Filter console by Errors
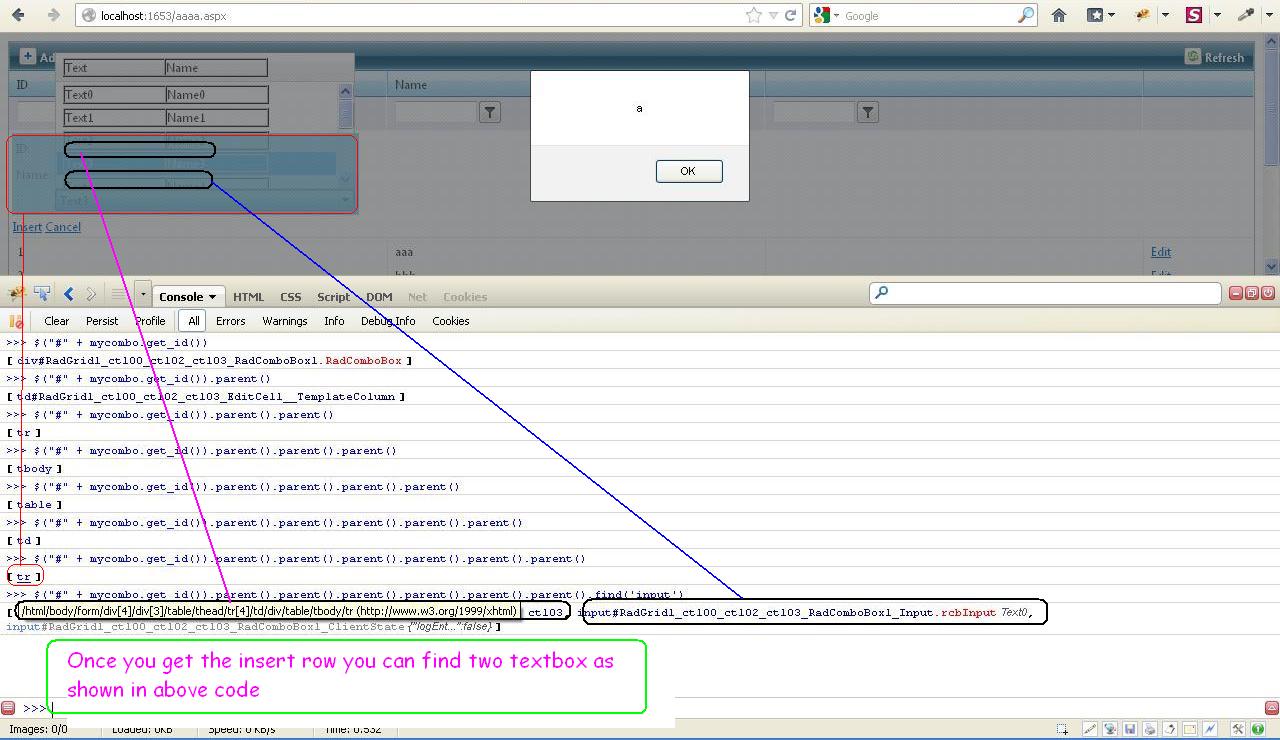This screenshot has height=740, width=1280. click(230, 321)
